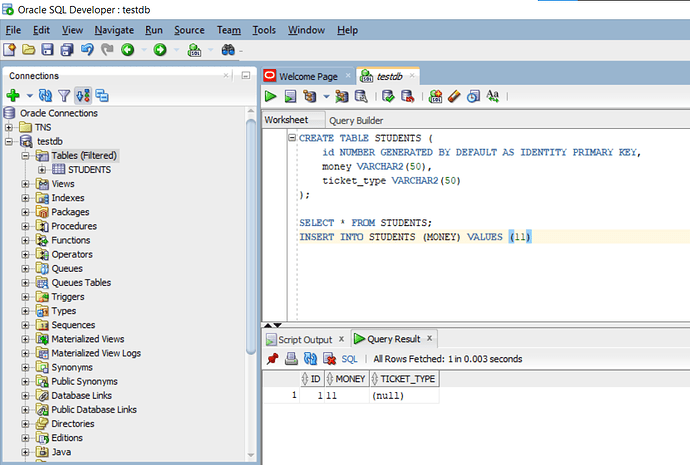Viewport: 690px width, 465px height.
Task: Click the New file toolbar icon
Action: coord(9,50)
